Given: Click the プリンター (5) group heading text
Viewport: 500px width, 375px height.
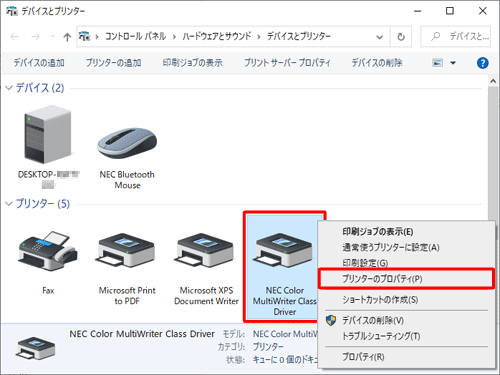Looking at the screenshot, I should pos(43,204).
